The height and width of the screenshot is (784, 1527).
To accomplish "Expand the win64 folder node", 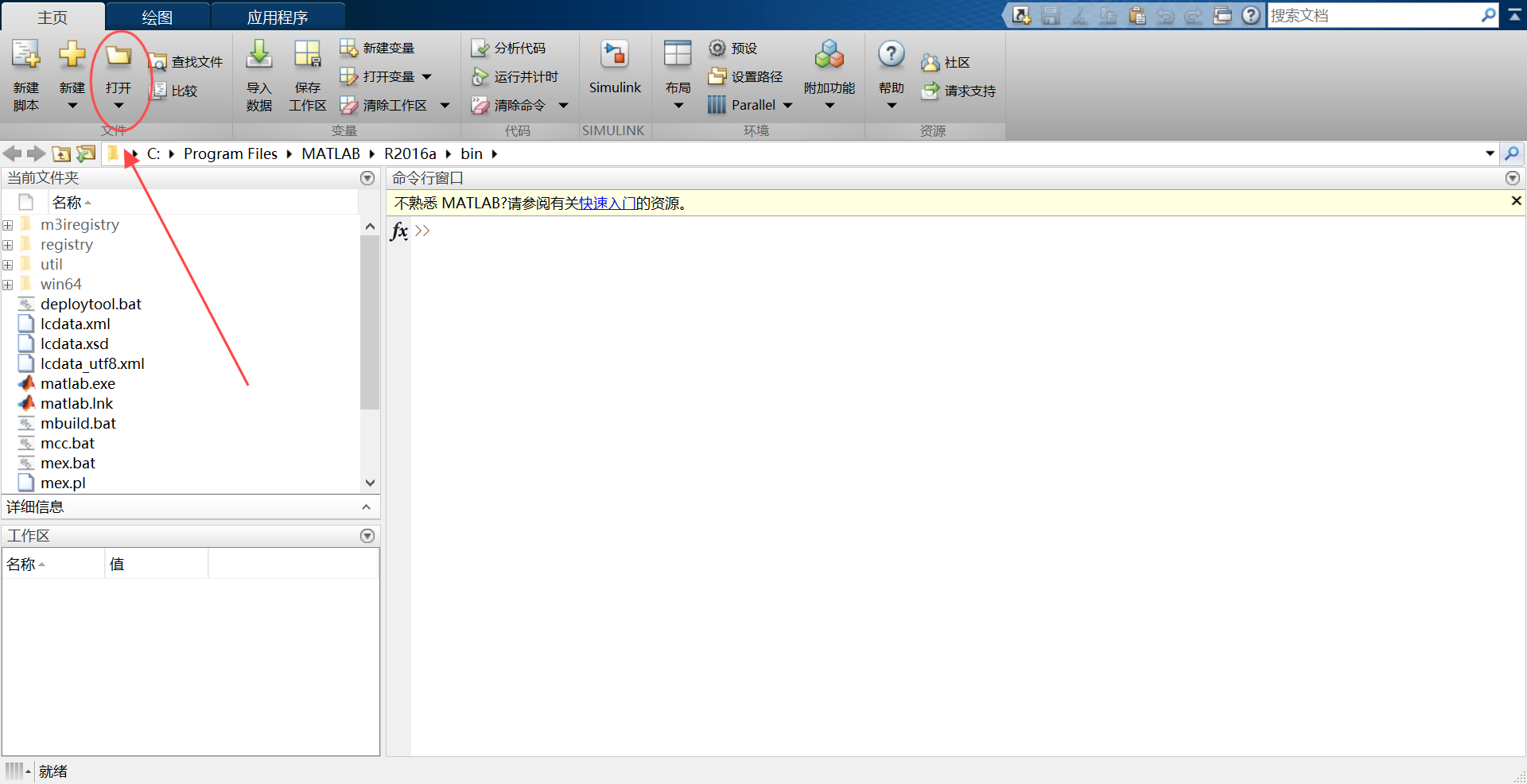I will click(8, 285).
